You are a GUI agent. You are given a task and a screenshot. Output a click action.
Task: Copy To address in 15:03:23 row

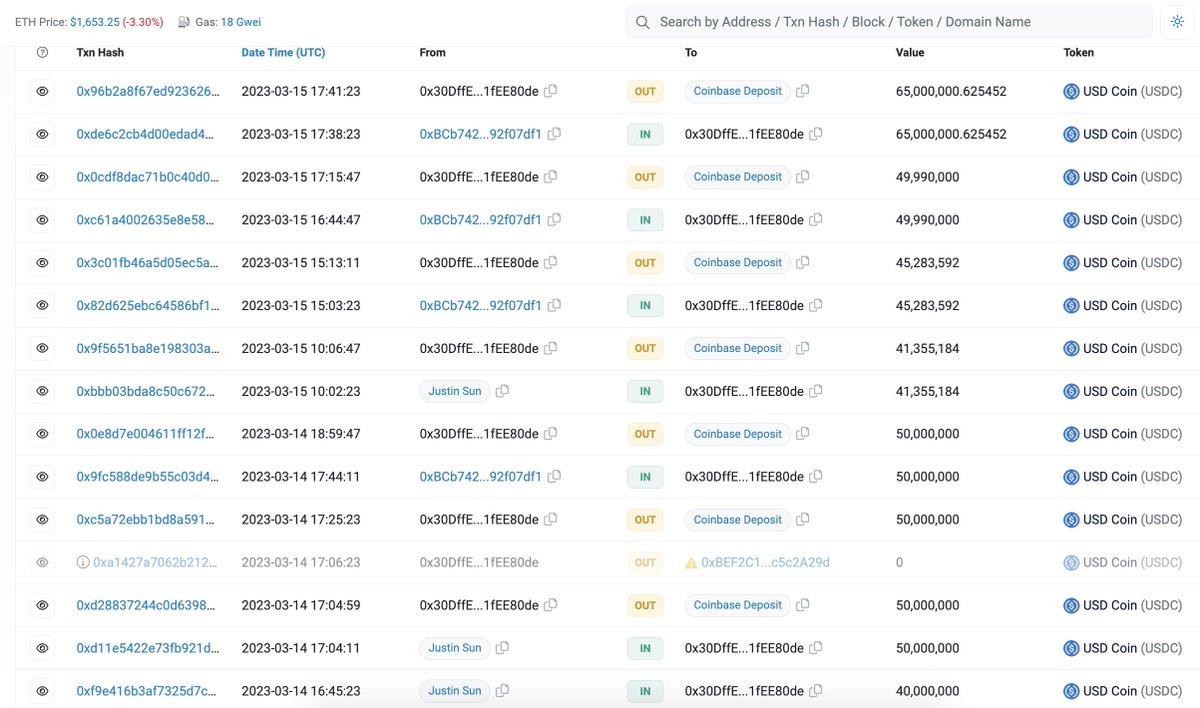[x=816, y=305]
